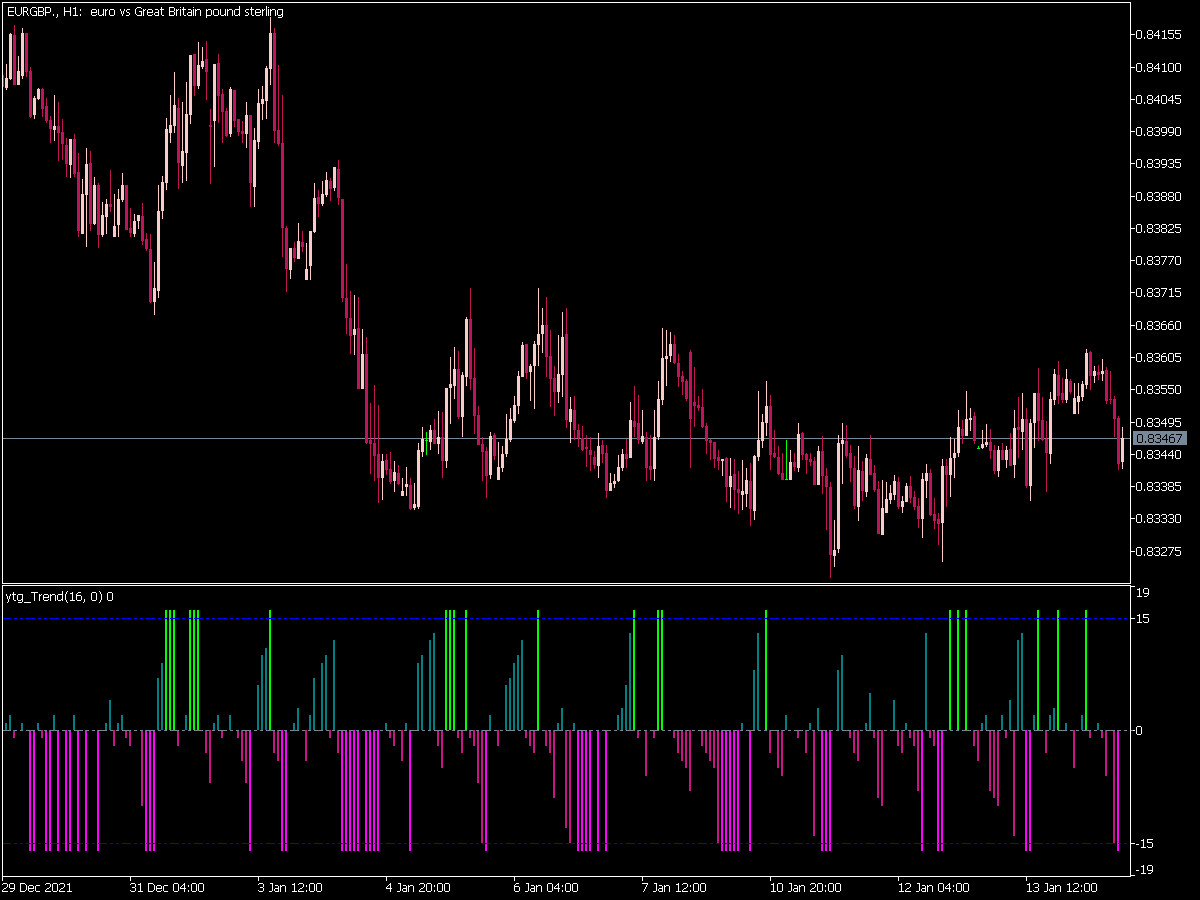1200x900 pixels.
Task: Click the price axis label 0.83935
Action: (1159, 163)
